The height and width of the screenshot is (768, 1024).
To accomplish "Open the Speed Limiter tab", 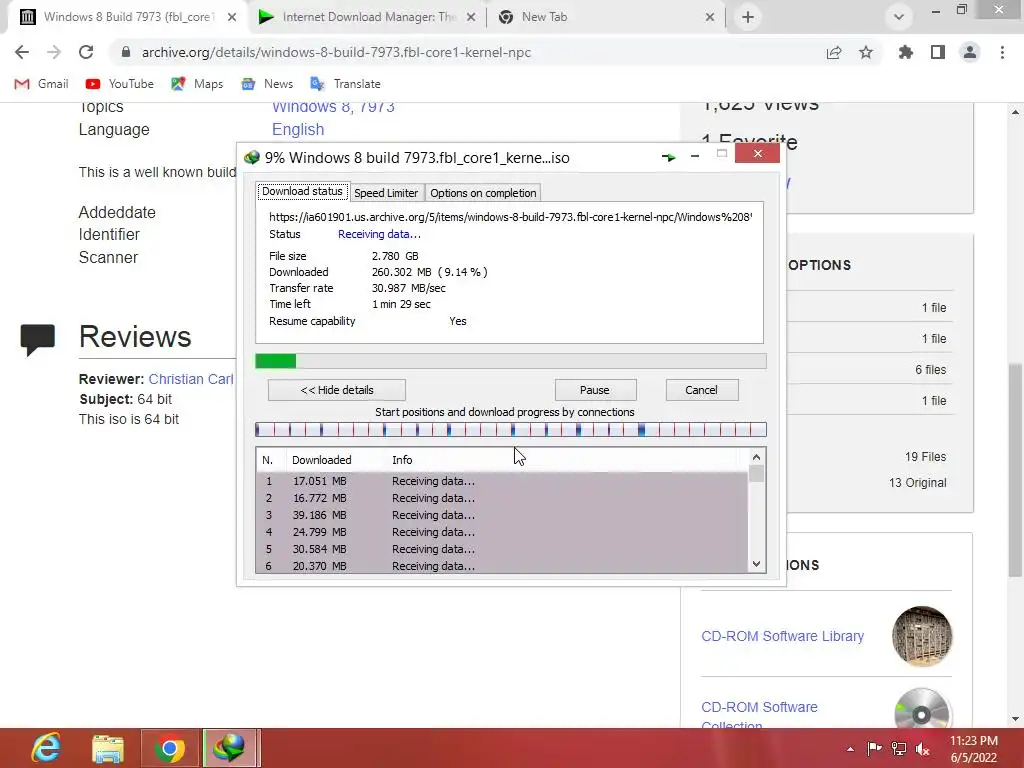I will [386, 193].
